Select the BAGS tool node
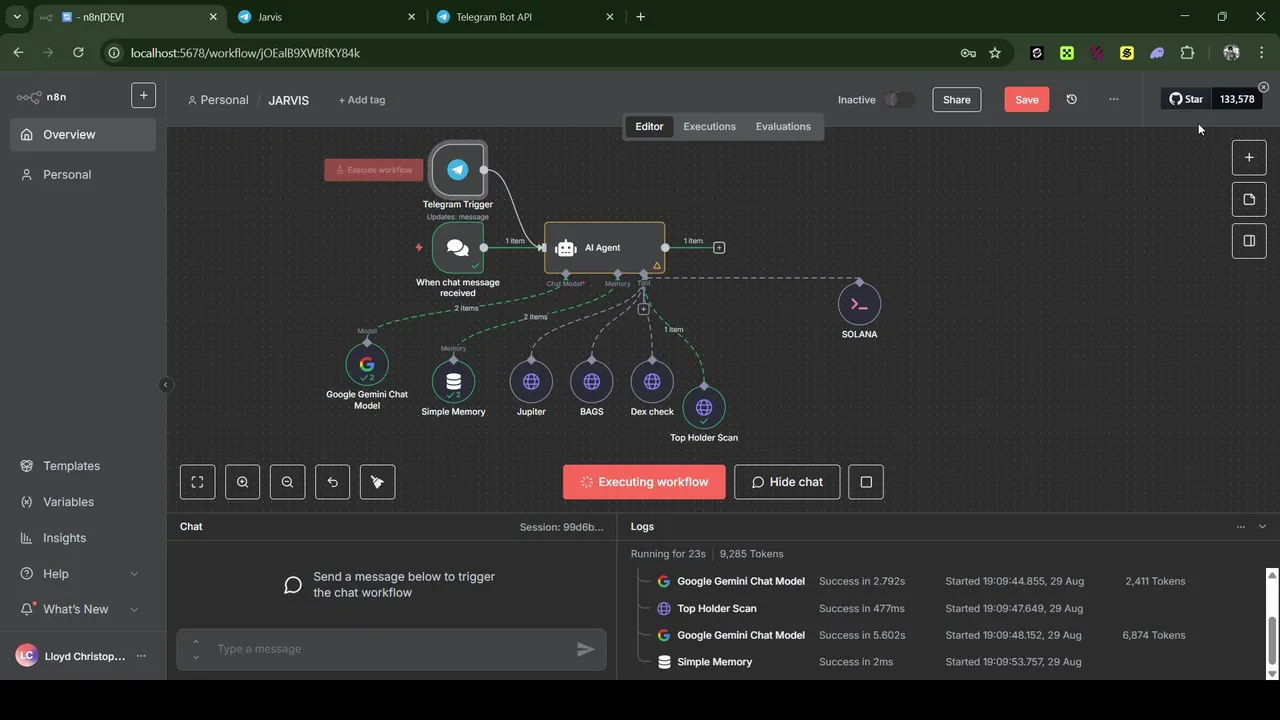Viewport: 1280px width, 720px height. pos(592,382)
